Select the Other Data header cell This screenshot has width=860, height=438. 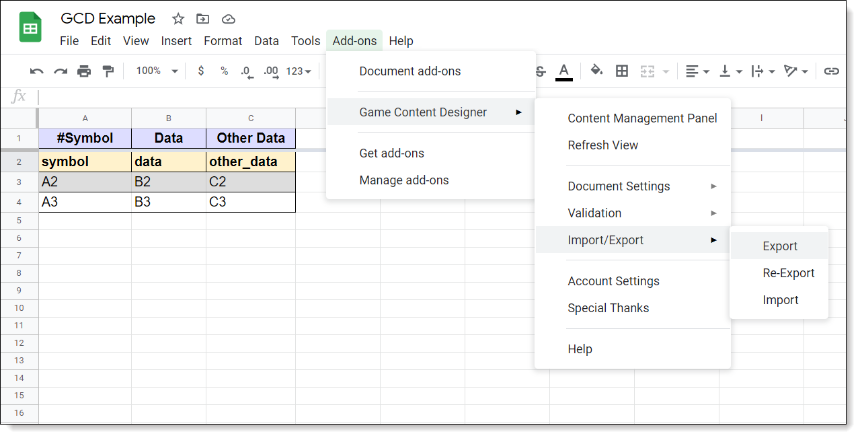click(251, 138)
